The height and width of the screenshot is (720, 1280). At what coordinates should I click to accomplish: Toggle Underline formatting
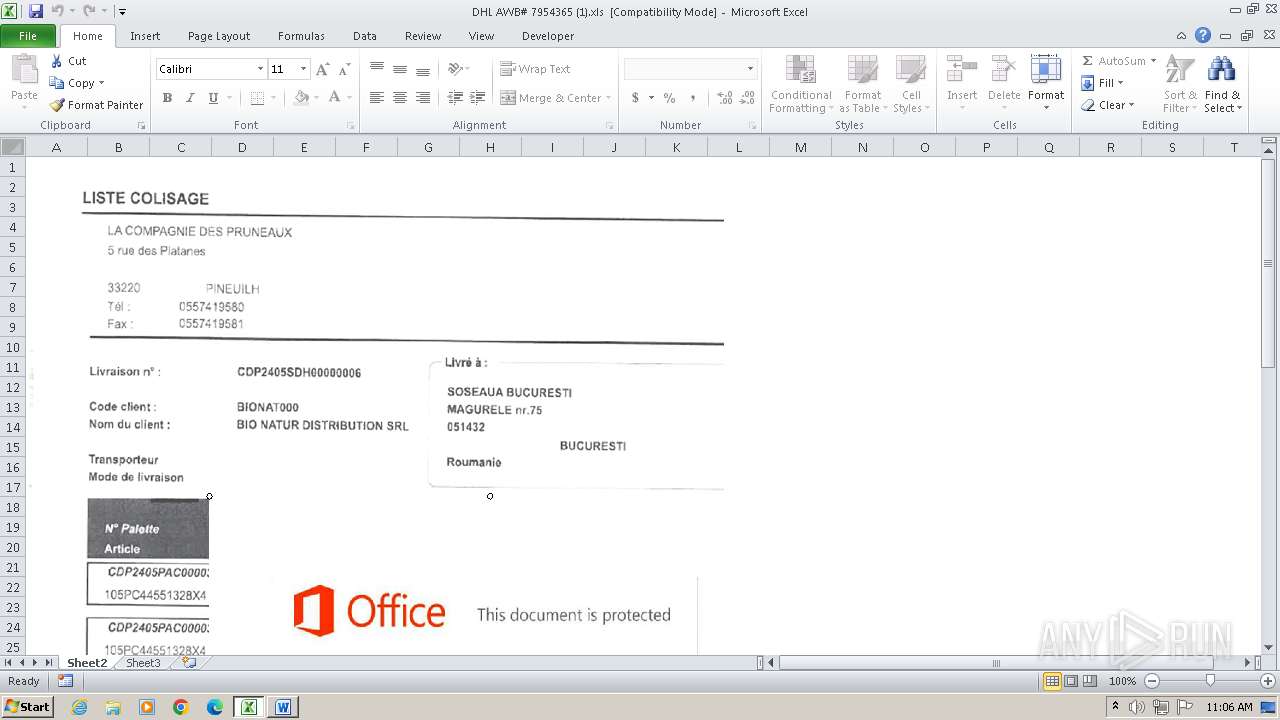(x=213, y=98)
